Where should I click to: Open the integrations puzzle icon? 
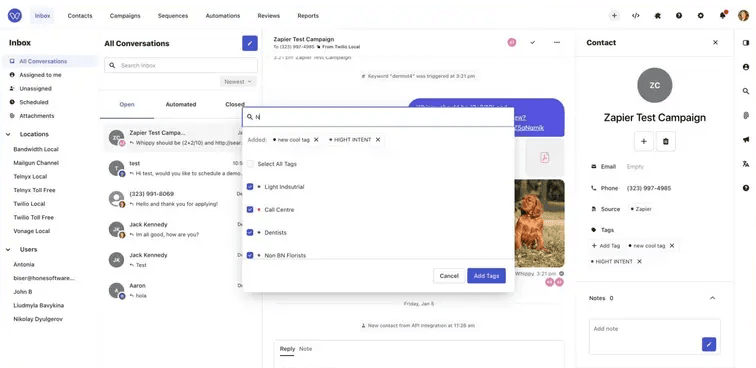pyautogui.click(x=657, y=15)
